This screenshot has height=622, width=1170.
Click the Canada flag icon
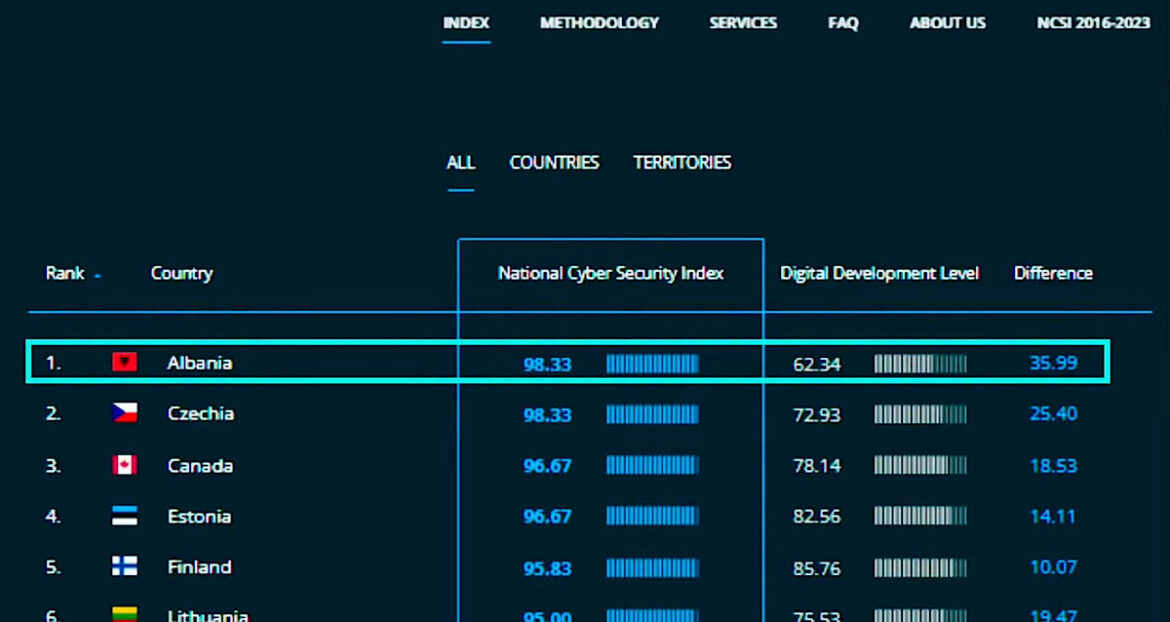(125, 465)
